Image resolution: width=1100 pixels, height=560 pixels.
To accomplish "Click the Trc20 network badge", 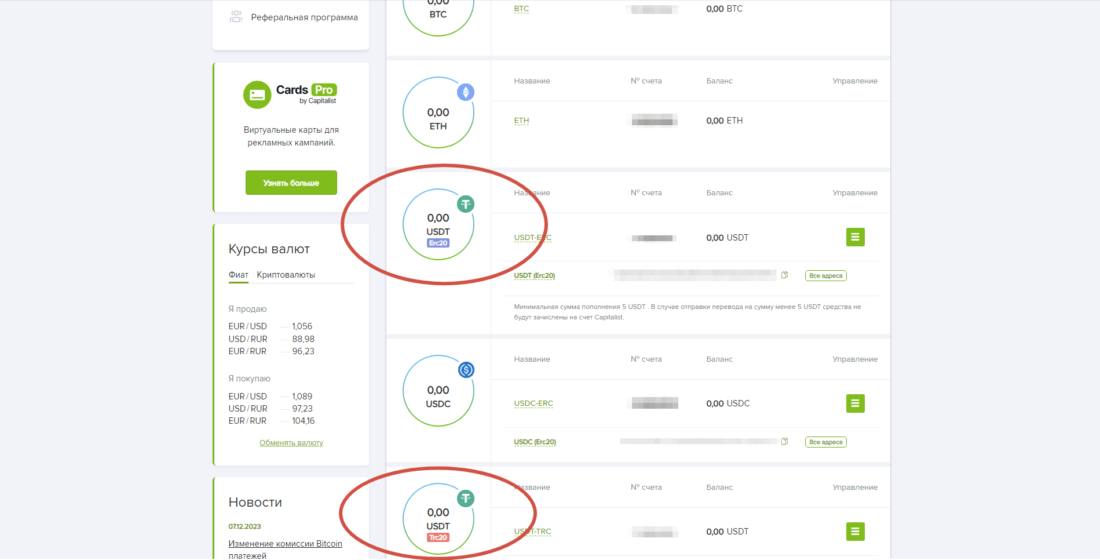I will tap(438, 538).
